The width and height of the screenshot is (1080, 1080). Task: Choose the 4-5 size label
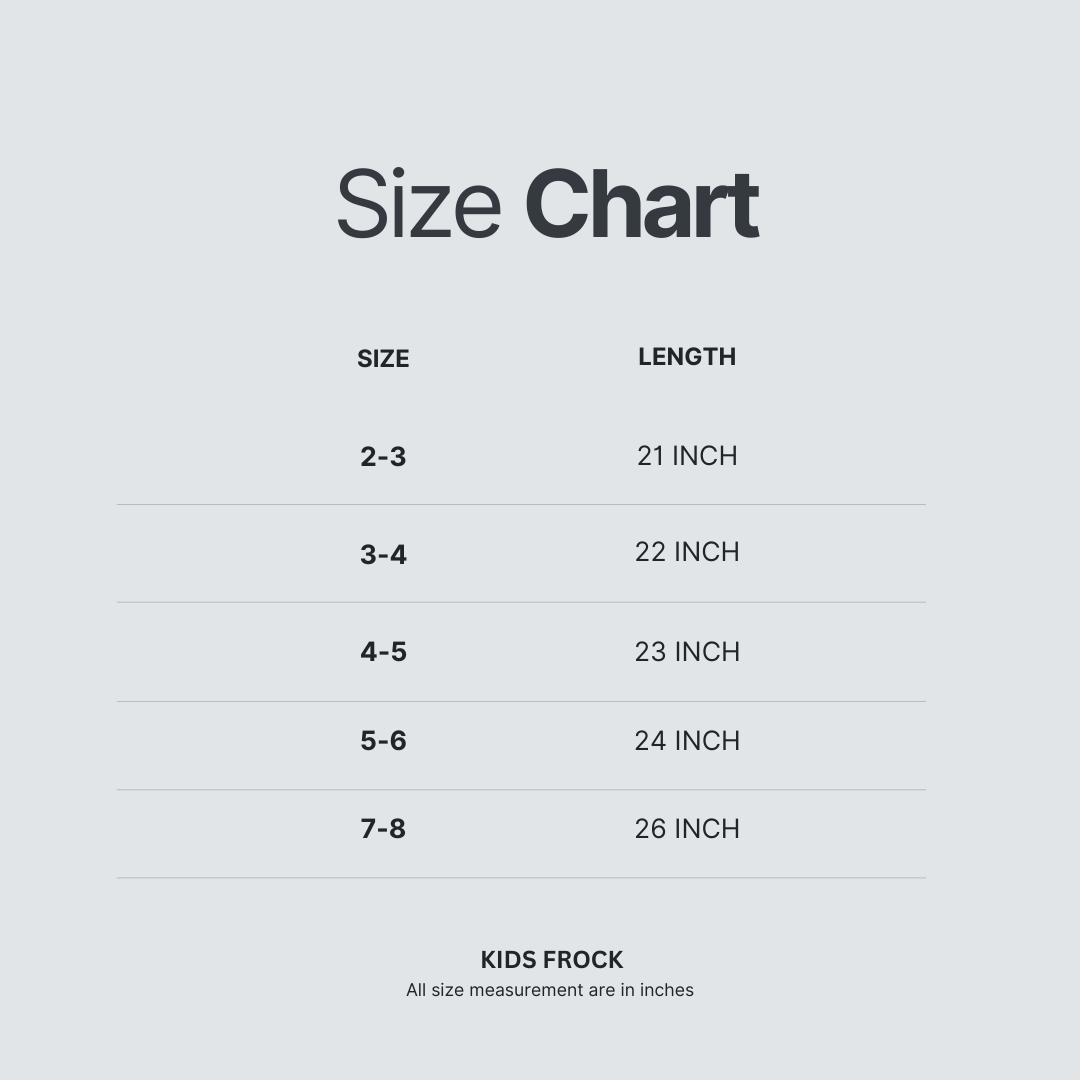click(x=383, y=652)
